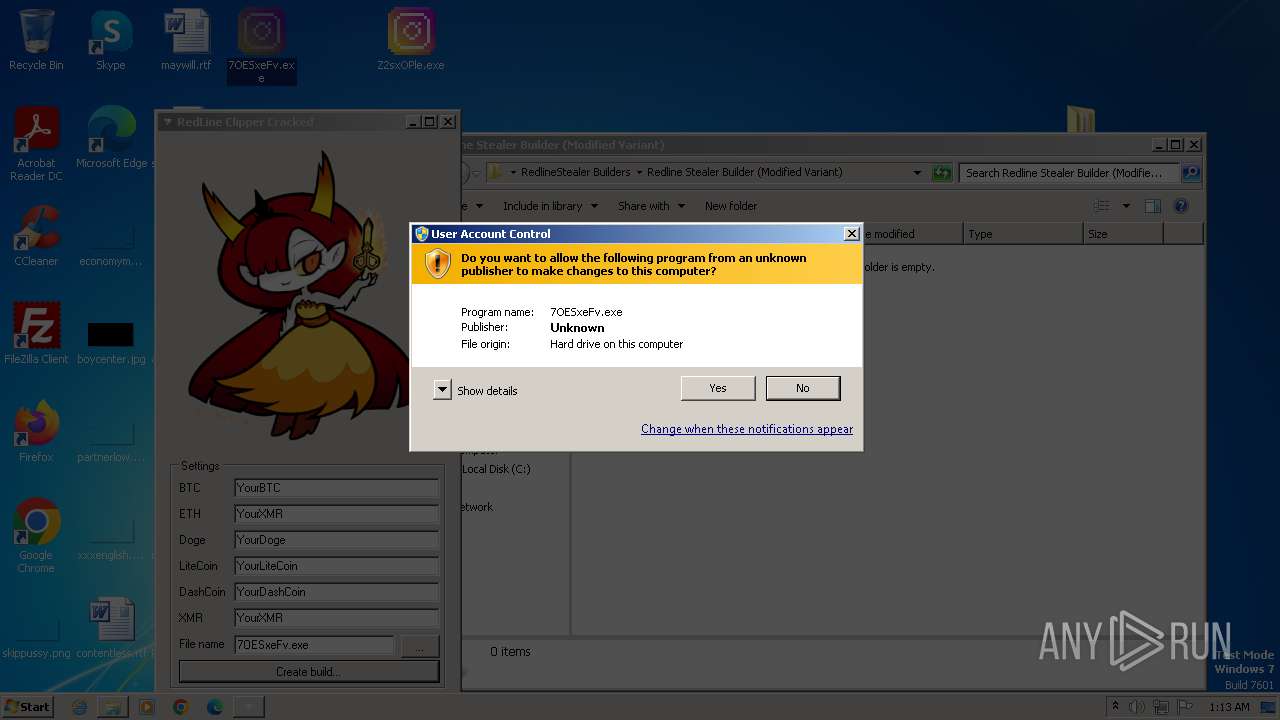Viewport: 1280px width, 720px height.
Task: Open Windows Media Player from the taskbar
Action: pyautogui.click(x=147, y=707)
